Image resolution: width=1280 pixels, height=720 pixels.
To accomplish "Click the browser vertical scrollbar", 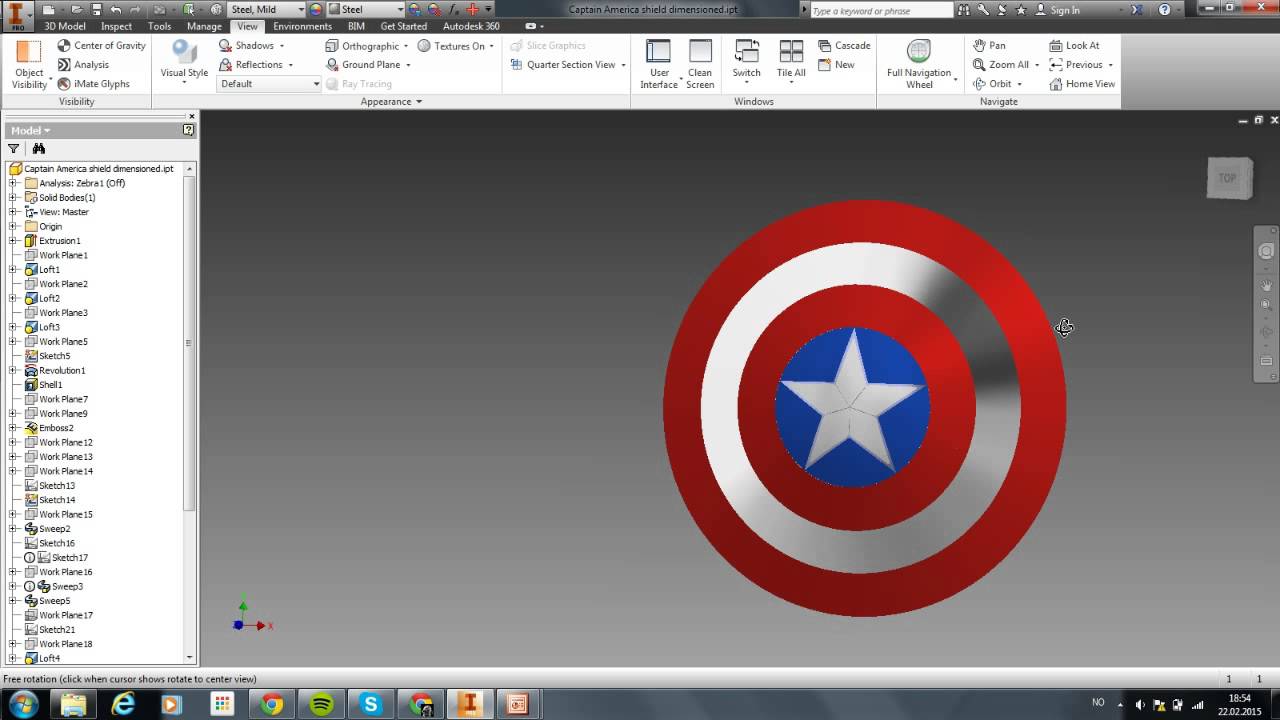I will click(x=190, y=343).
